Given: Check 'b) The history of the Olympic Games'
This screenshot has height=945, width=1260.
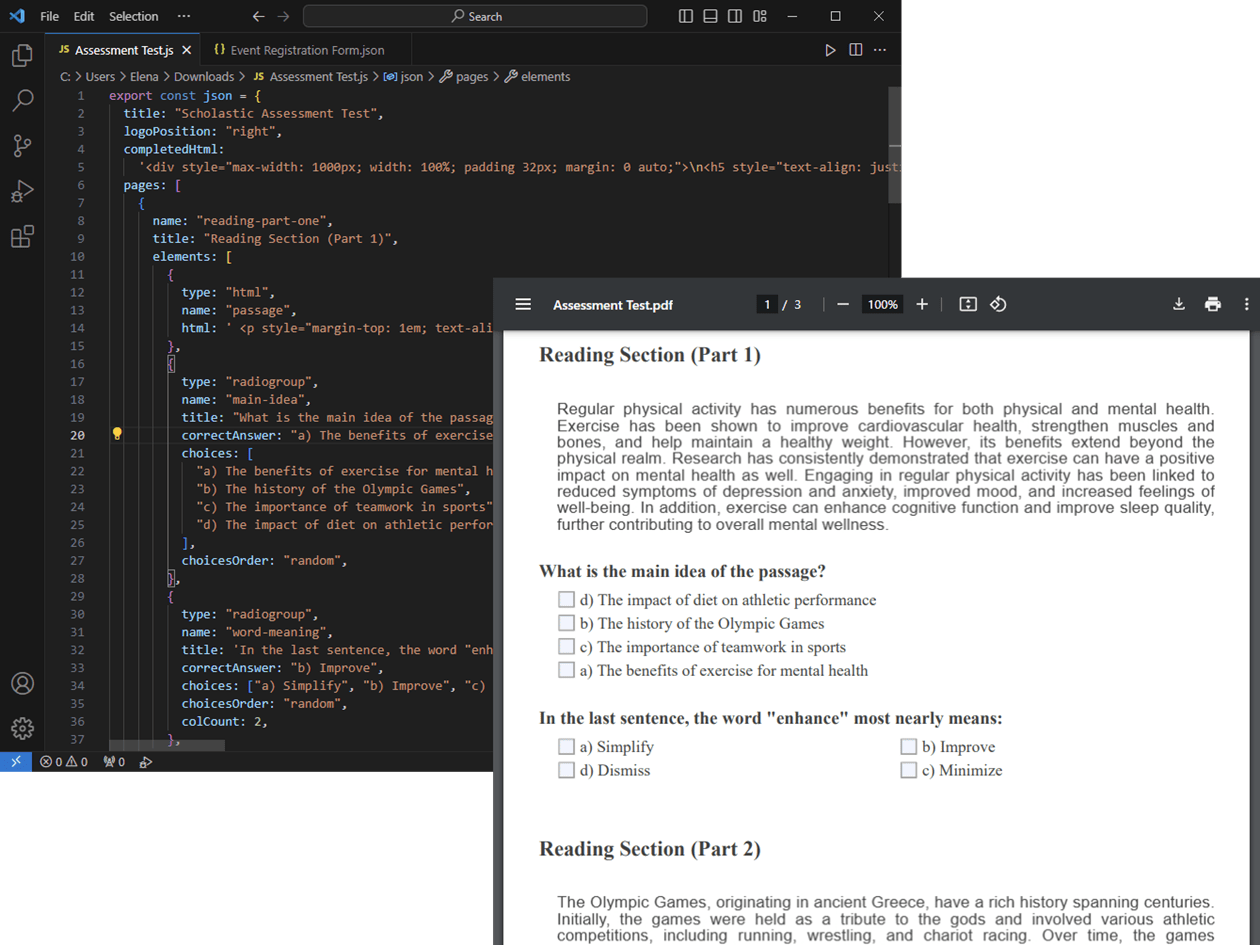Looking at the screenshot, I should coord(567,623).
